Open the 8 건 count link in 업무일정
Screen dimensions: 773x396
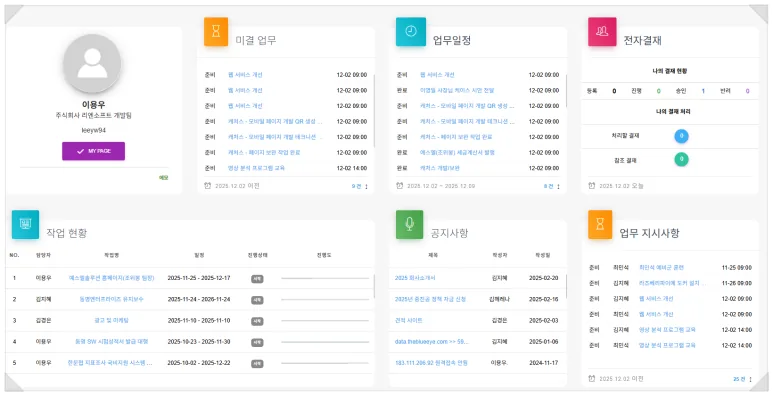548,186
